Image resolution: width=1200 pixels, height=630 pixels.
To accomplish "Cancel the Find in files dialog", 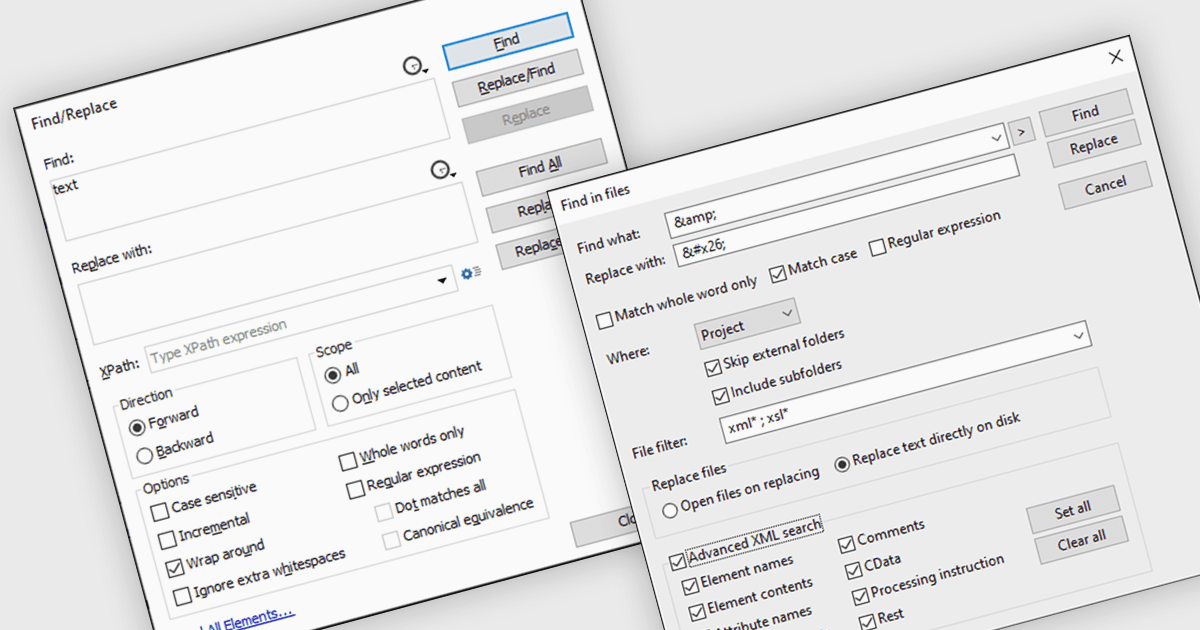I will click(x=1105, y=186).
